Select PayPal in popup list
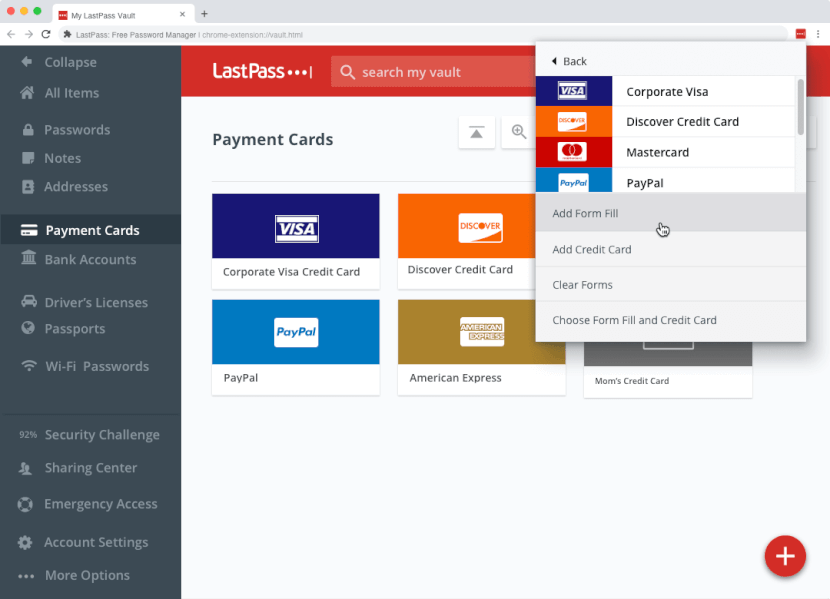This screenshot has height=599, width=830. point(665,180)
